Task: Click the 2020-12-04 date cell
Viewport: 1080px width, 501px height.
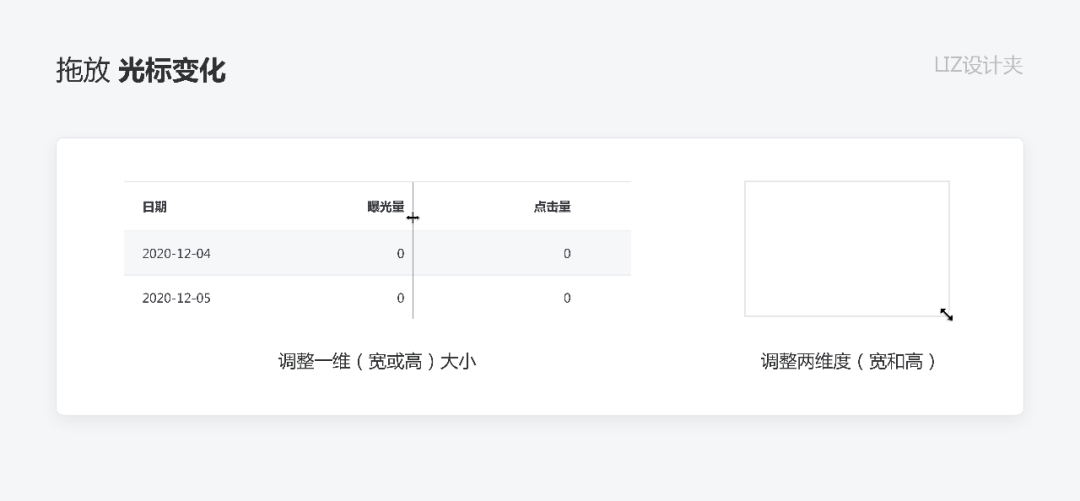Action: click(x=176, y=254)
